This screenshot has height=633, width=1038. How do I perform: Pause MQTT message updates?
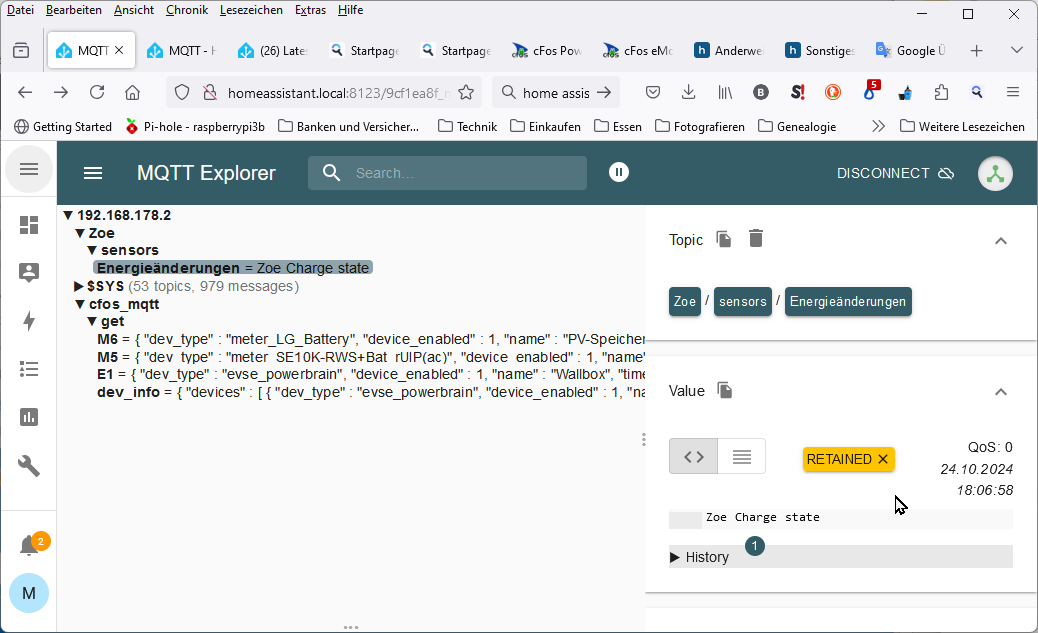(x=619, y=173)
